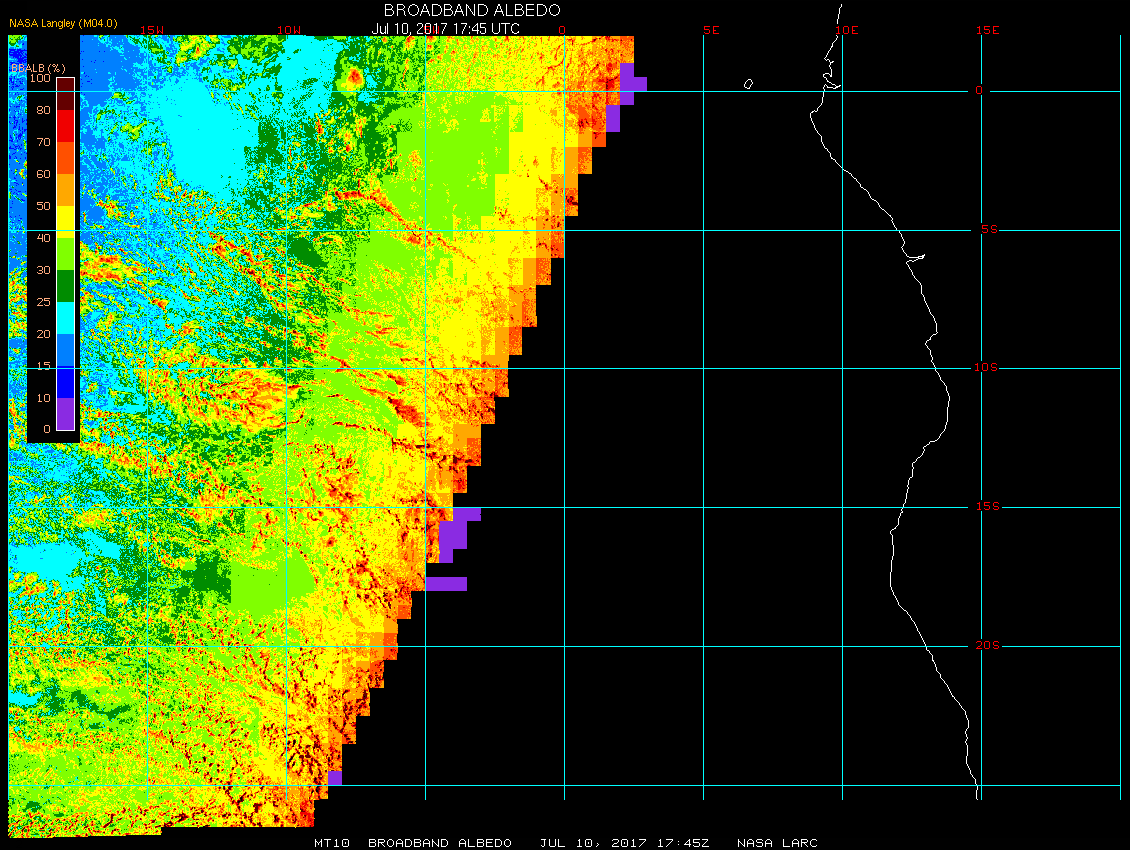
Task: Select the dark maroon 80–100% legend swatch
Action: pyautogui.click(x=65, y=93)
